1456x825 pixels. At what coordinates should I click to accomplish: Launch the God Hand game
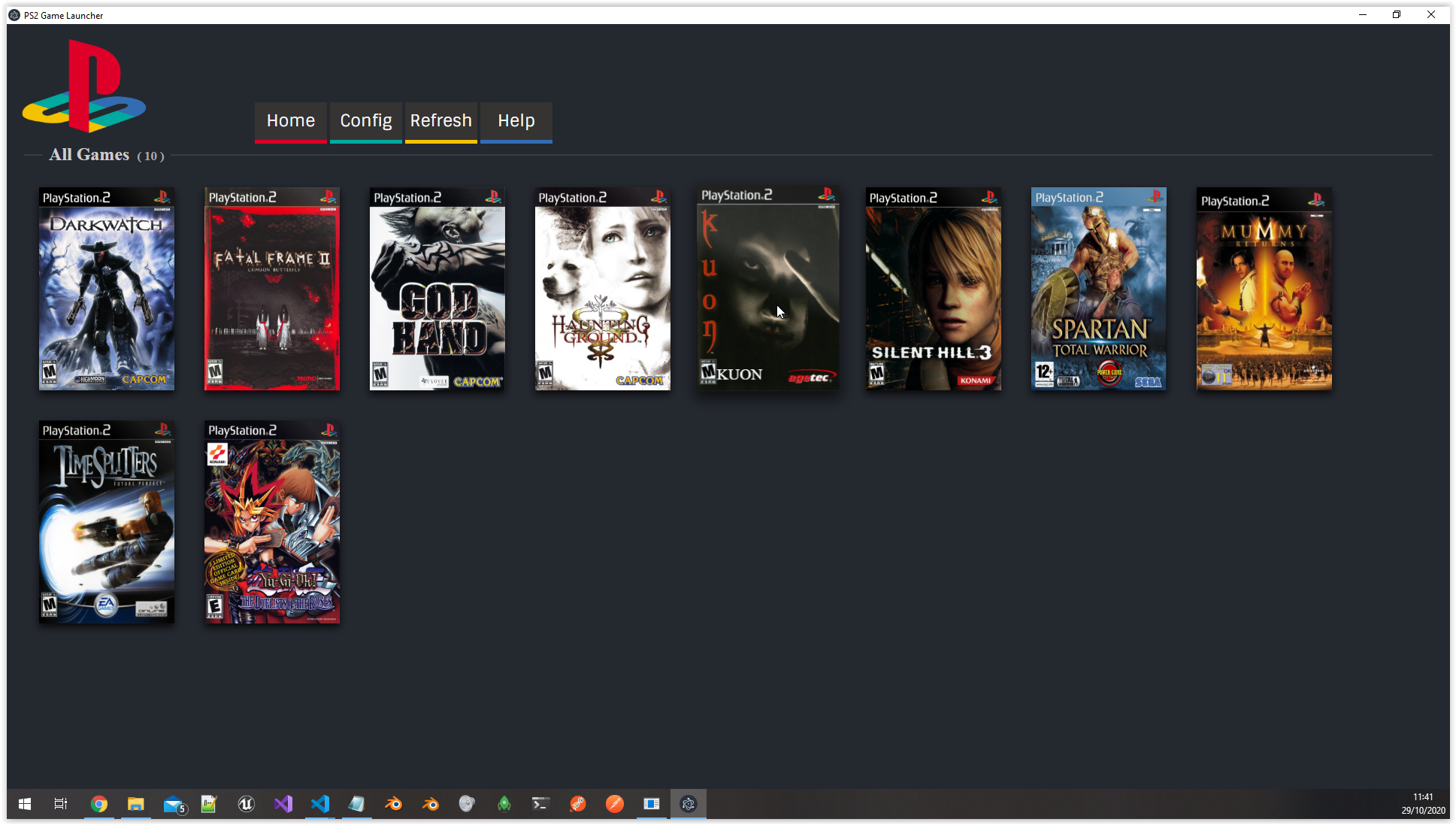tap(437, 289)
